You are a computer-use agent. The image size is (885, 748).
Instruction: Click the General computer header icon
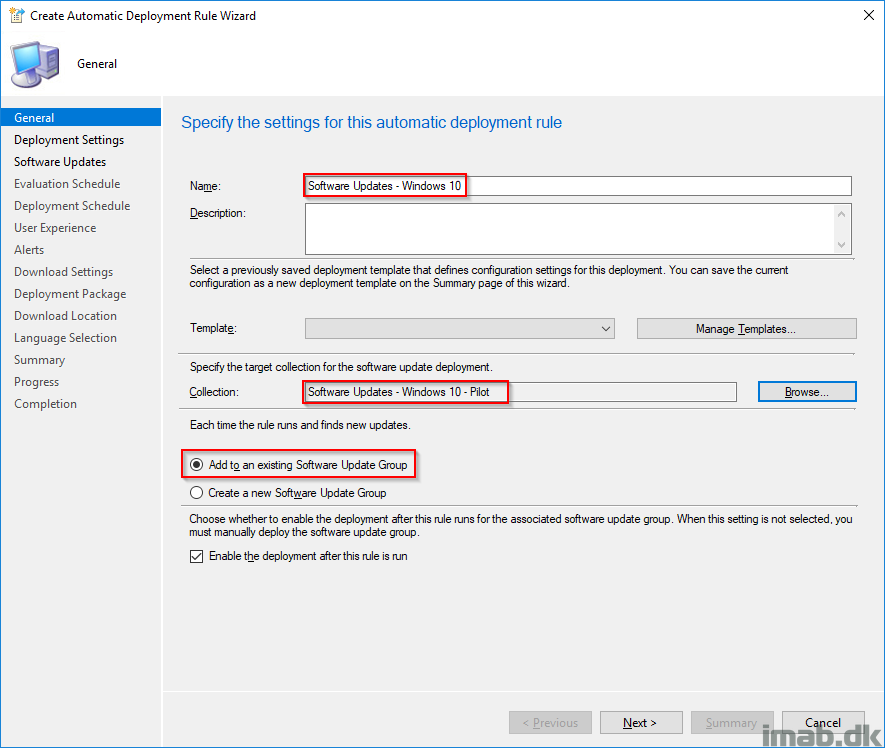(35, 64)
